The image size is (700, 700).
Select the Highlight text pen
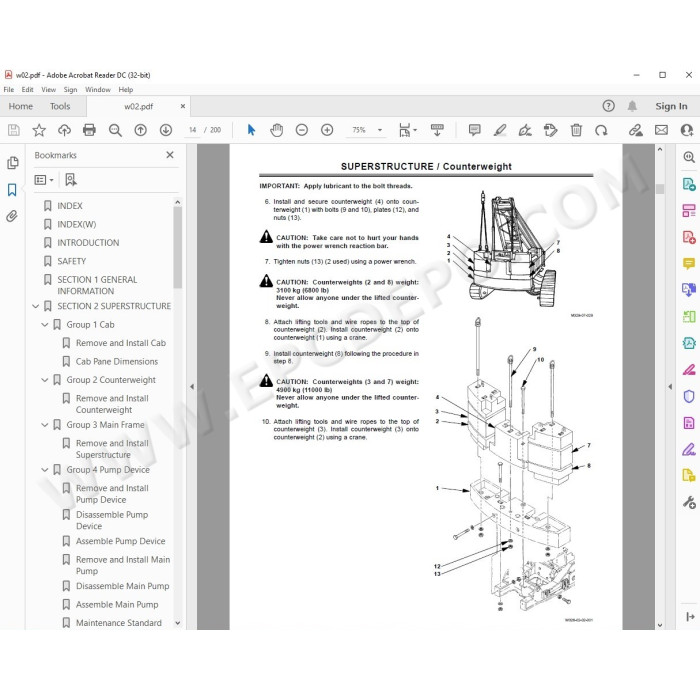point(500,130)
